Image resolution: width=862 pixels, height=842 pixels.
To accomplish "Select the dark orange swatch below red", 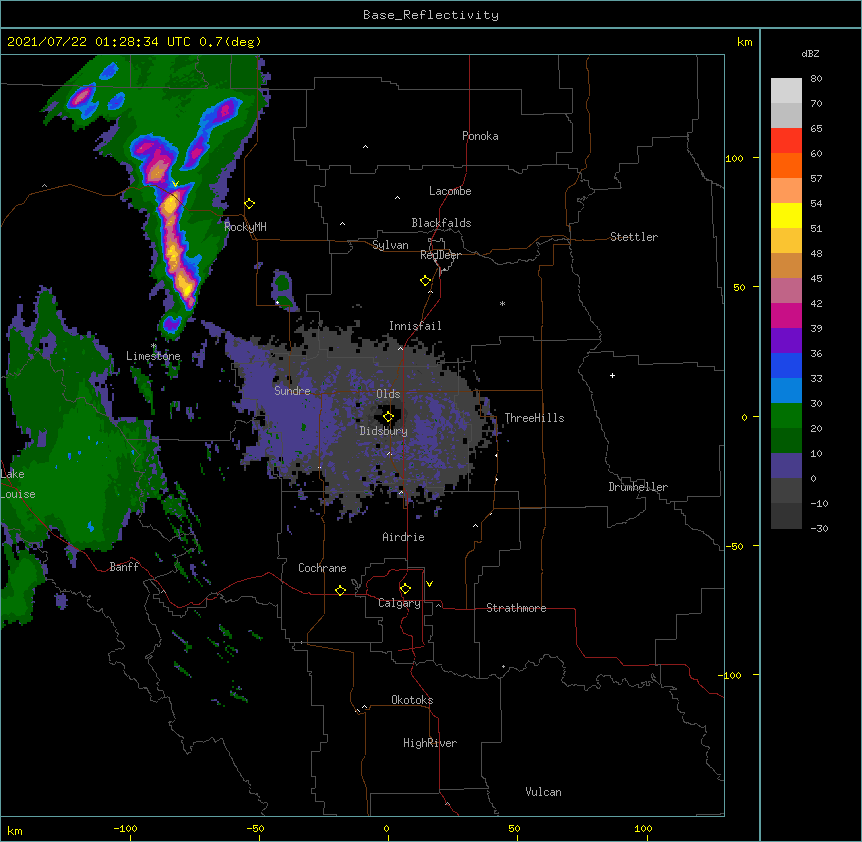I will 786,165.
